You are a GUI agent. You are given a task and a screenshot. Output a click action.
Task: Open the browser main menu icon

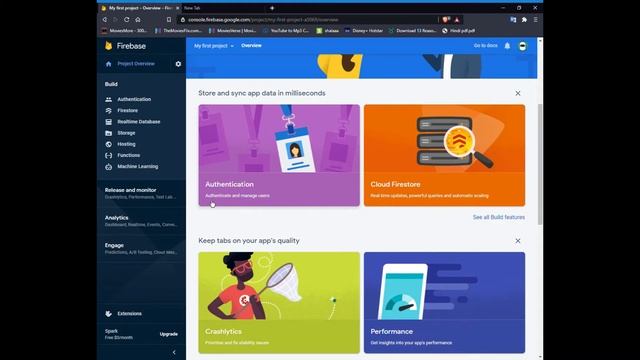536,20
